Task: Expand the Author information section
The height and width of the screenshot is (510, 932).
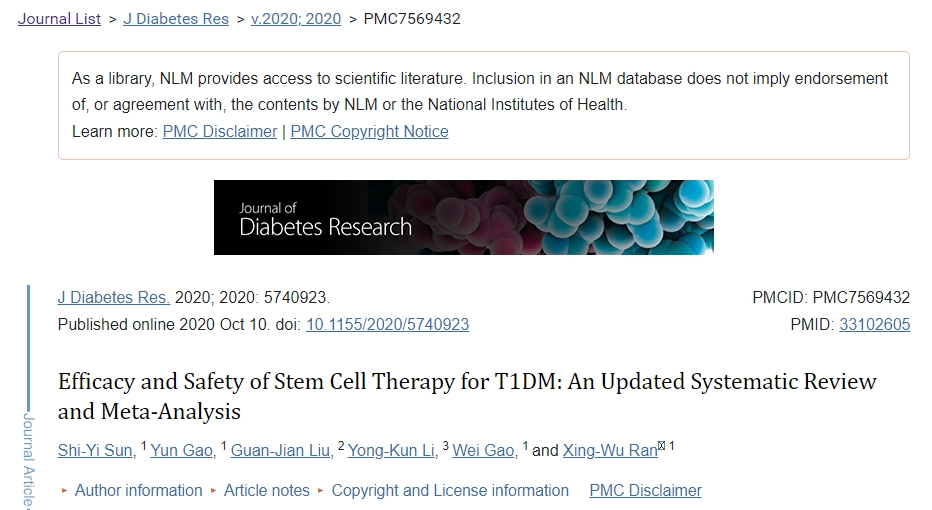Action: (x=138, y=490)
